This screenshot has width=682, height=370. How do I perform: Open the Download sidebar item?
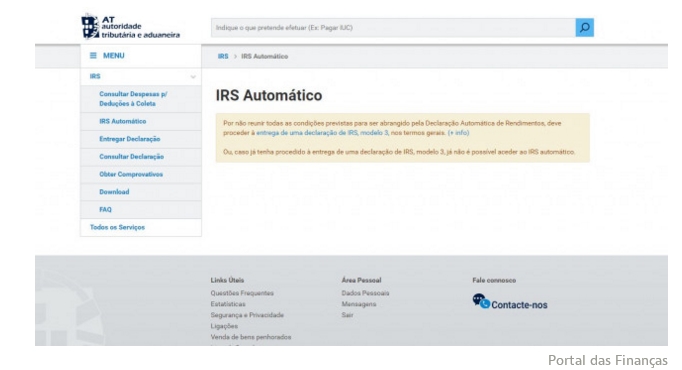(114, 192)
